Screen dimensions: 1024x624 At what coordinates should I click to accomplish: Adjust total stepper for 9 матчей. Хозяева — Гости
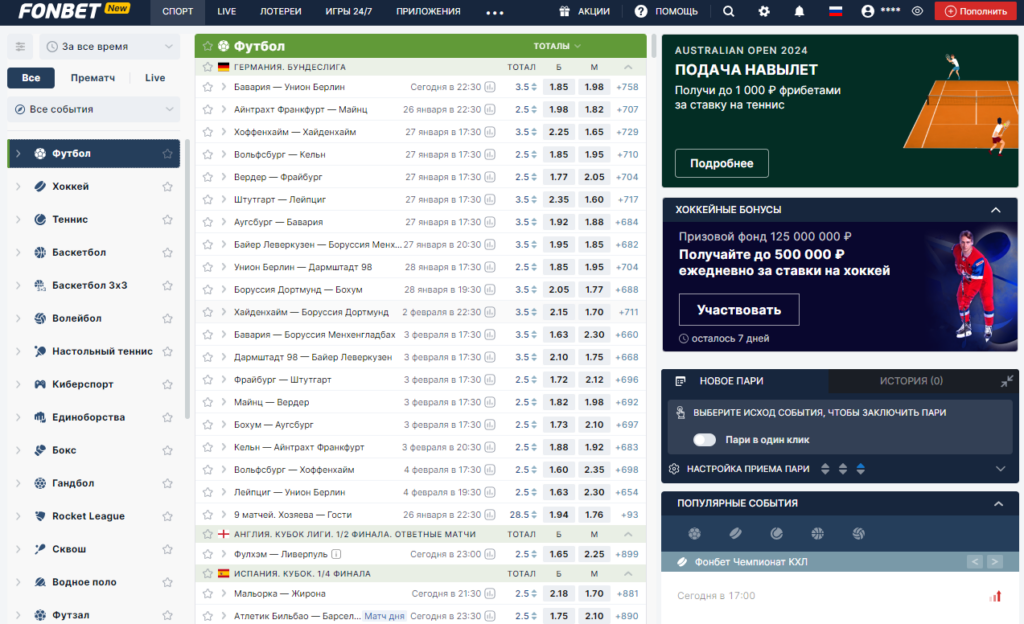(534, 515)
